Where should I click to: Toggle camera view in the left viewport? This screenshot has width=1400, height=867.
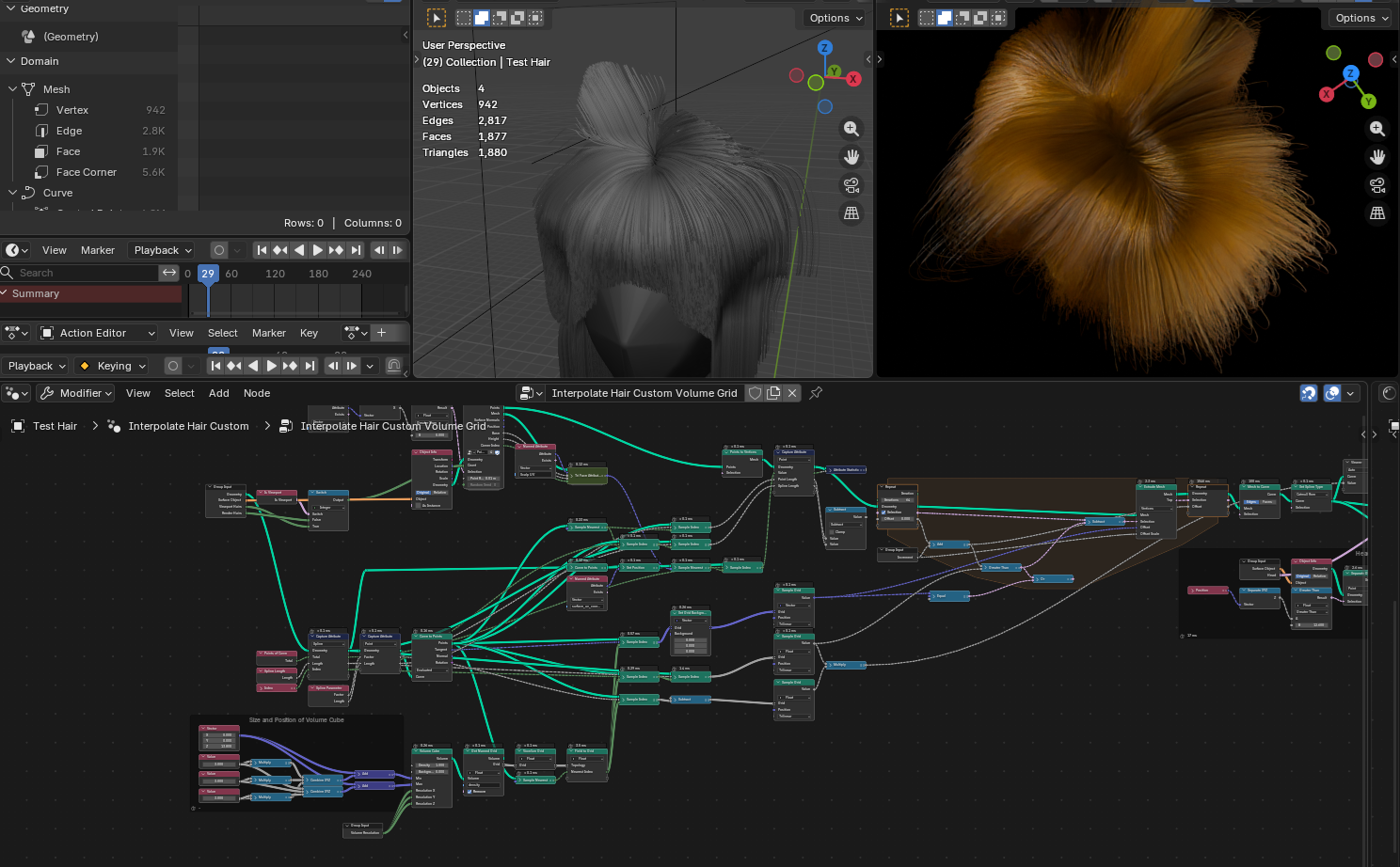click(x=851, y=185)
